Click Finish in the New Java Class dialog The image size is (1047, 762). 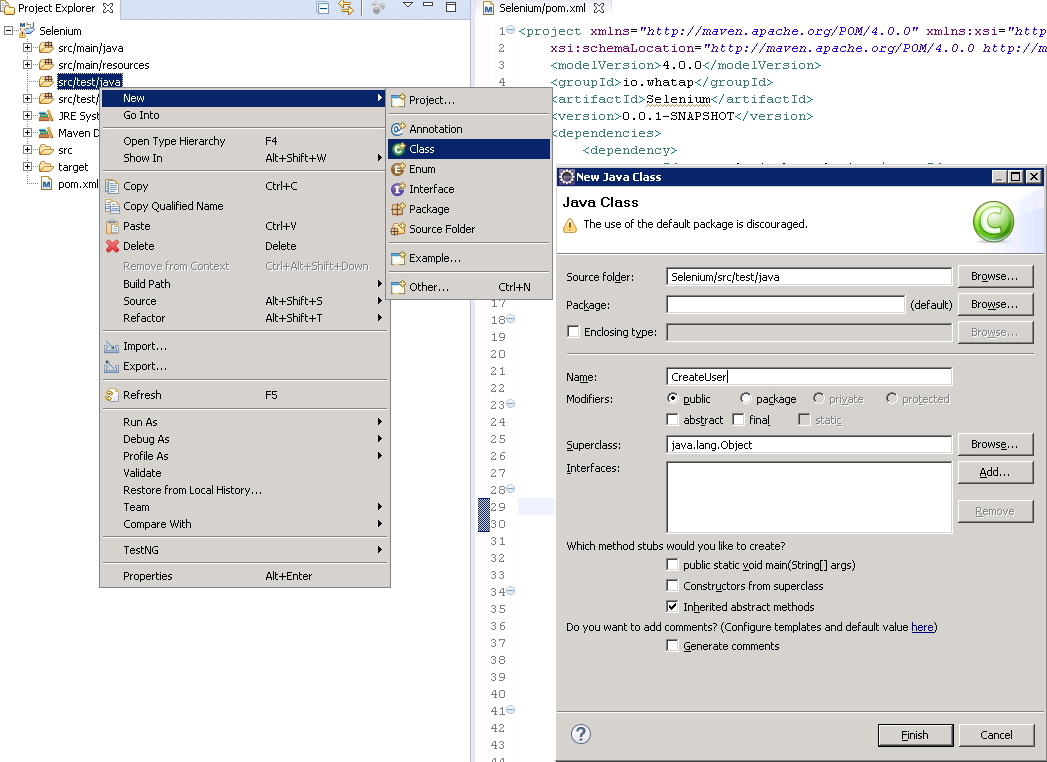914,734
